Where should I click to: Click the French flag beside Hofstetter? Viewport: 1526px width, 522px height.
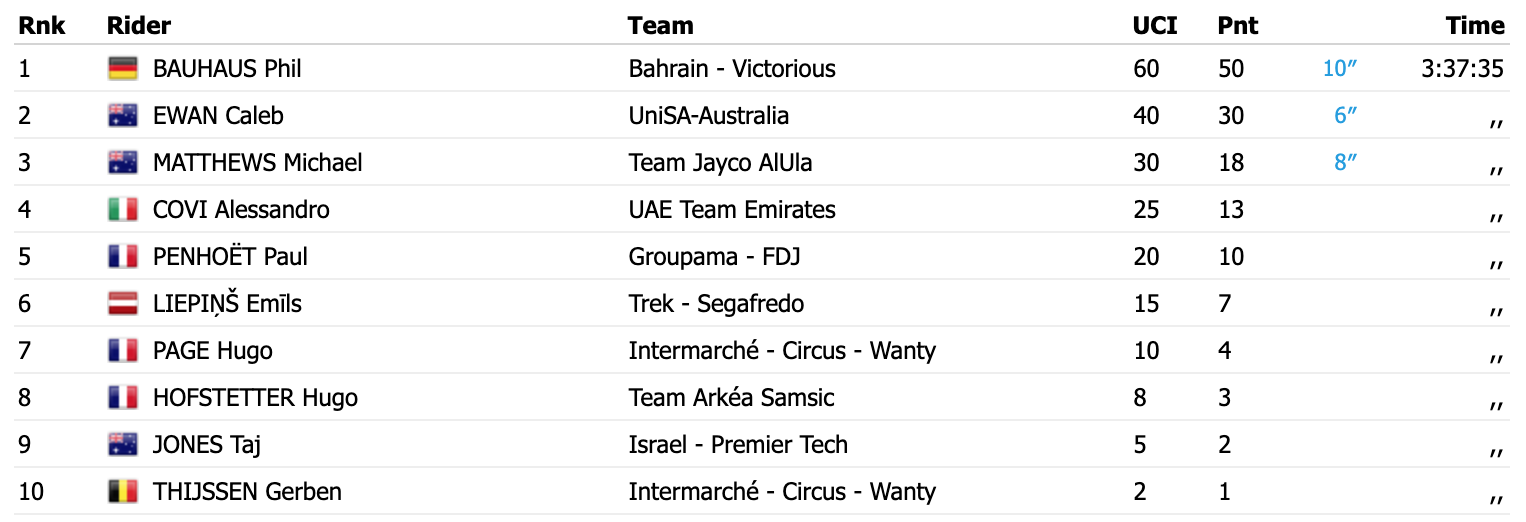(122, 398)
